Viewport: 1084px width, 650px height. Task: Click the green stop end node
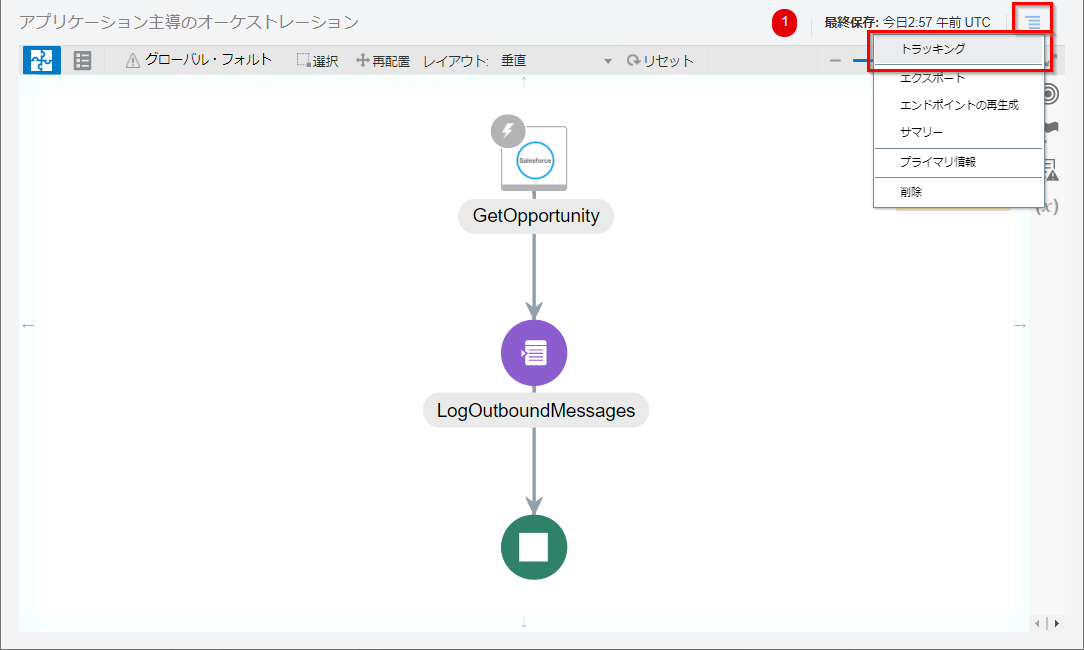[x=534, y=547]
